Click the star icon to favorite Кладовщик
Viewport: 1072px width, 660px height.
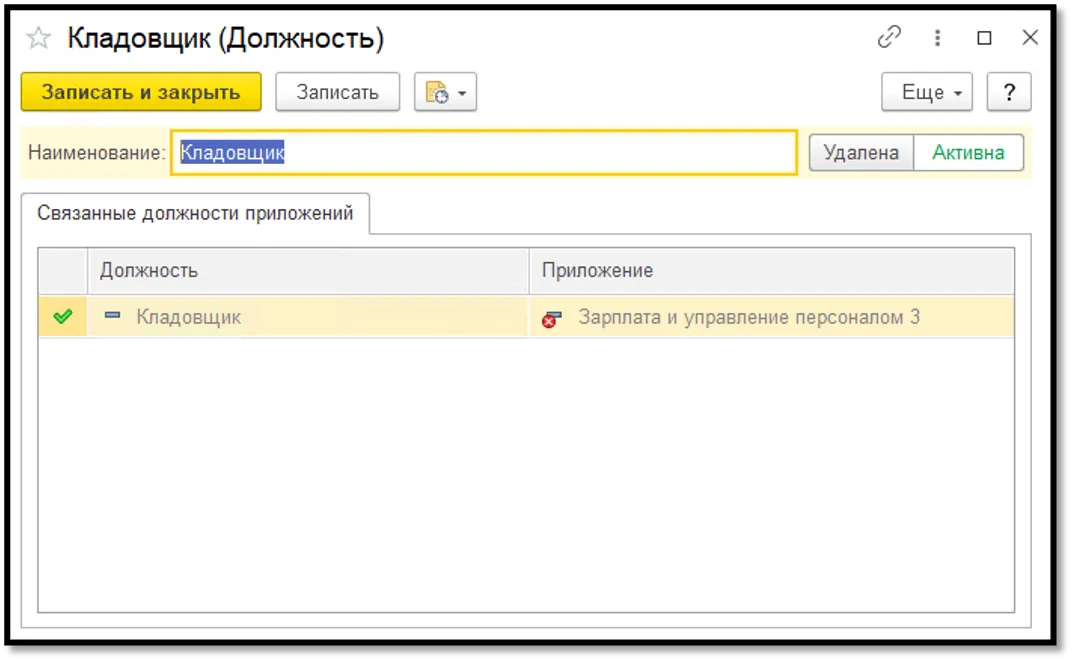coord(38,37)
